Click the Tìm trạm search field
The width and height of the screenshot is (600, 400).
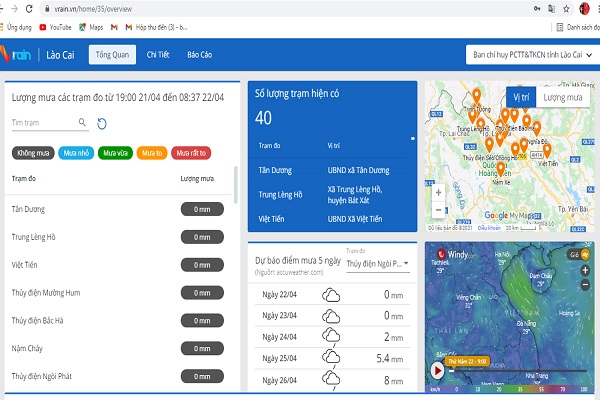[45, 123]
